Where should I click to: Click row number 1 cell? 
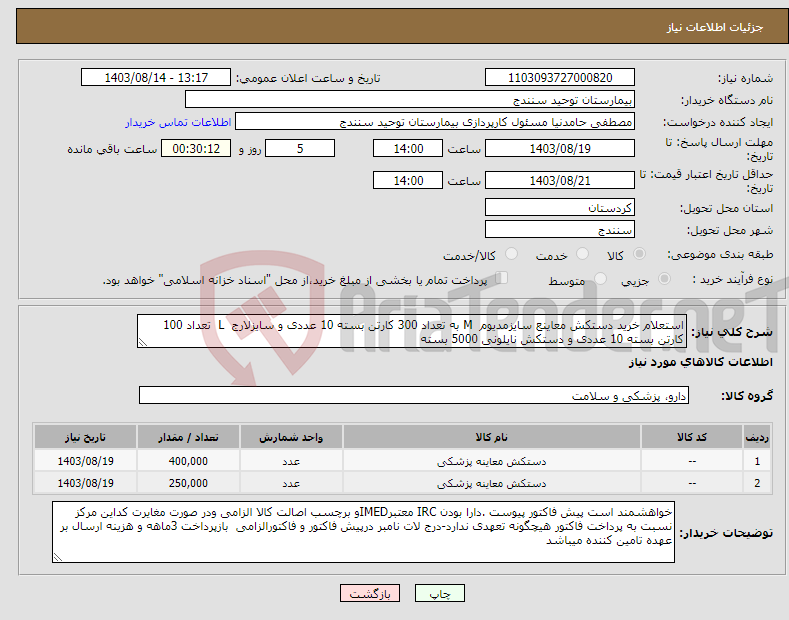point(757,461)
